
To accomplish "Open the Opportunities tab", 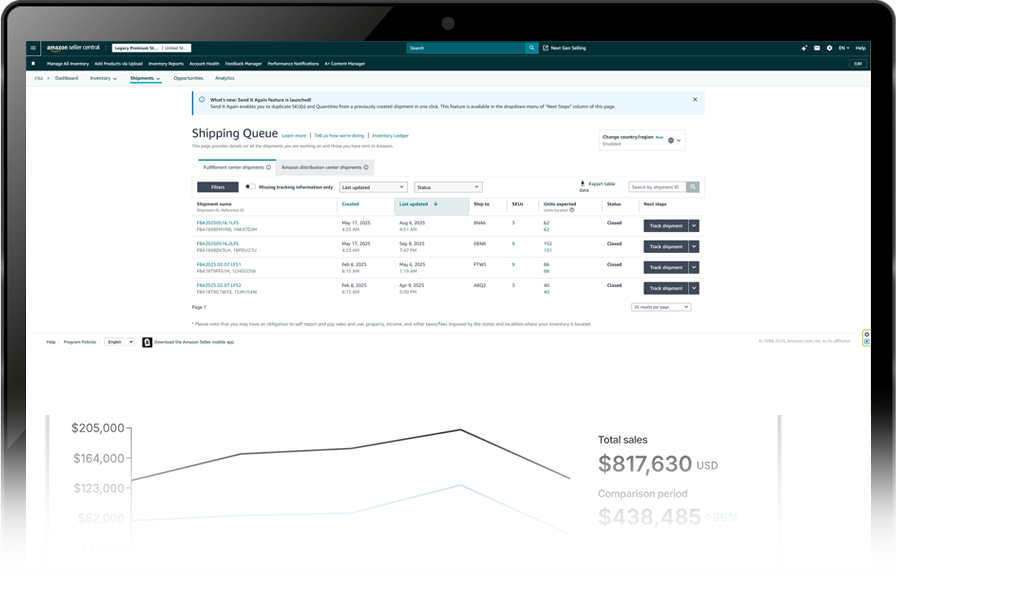I will point(188,77).
